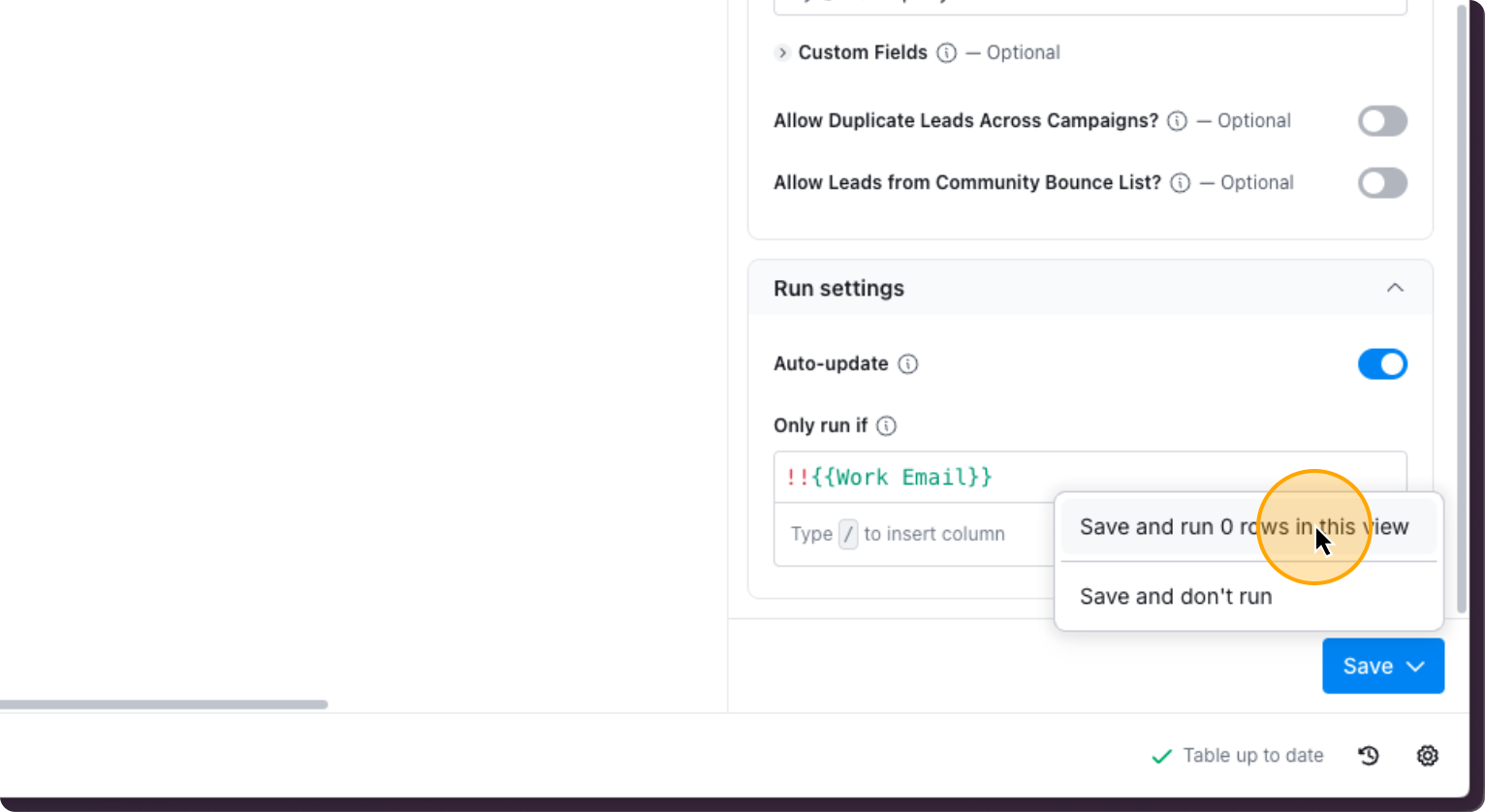1485x812 pixels.
Task: Enable Allow Duplicate Leads Across Campaigns
Action: coord(1382,120)
